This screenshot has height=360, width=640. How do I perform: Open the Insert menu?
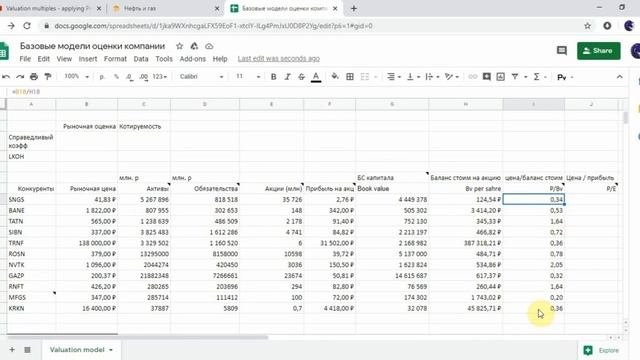click(x=88, y=59)
